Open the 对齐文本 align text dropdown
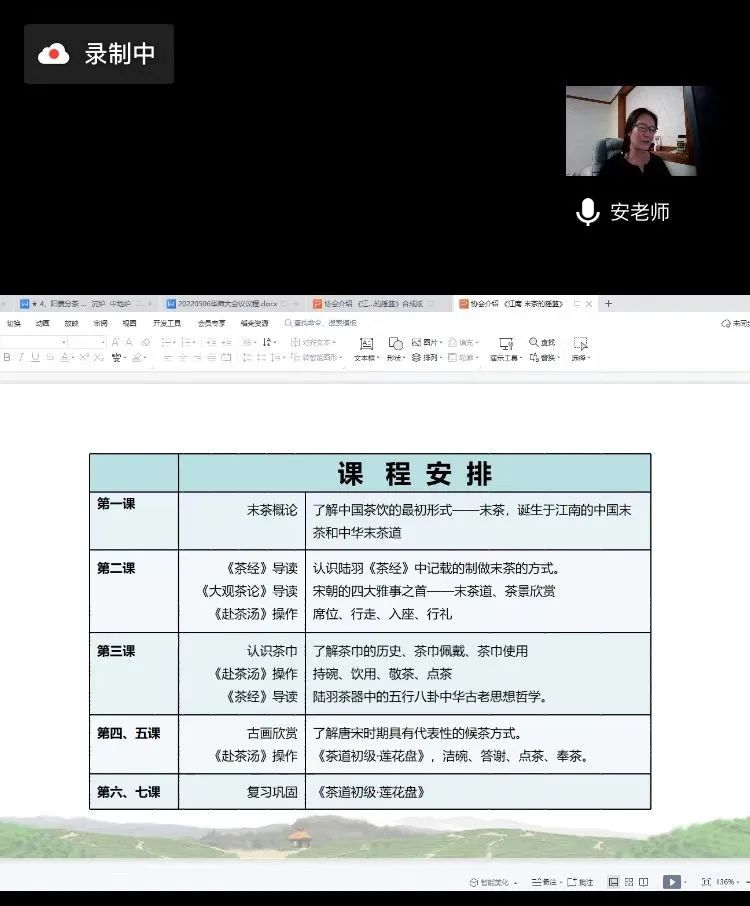This screenshot has width=750, height=906. pos(313,342)
